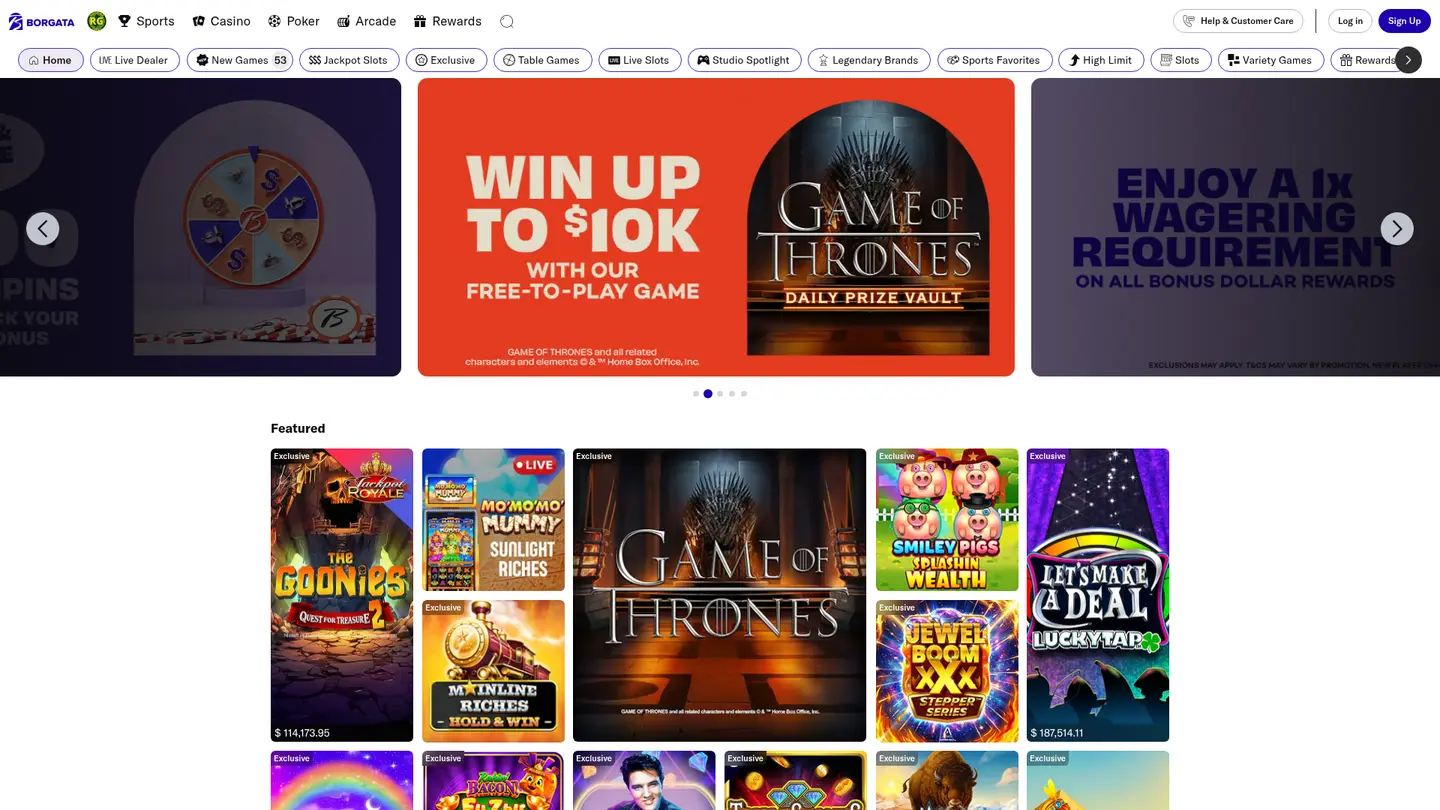Open the Studio Spotlight category
This screenshot has height=810, width=1440.
click(745, 60)
